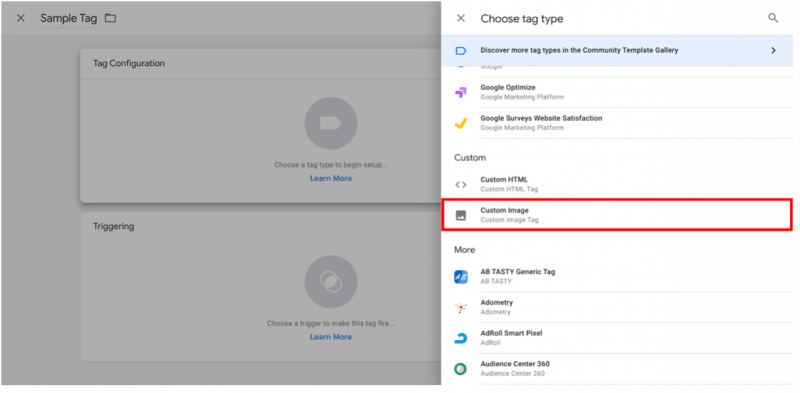Click the Custom Image picture icon
The width and height of the screenshot is (800, 393).
[461, 215]
